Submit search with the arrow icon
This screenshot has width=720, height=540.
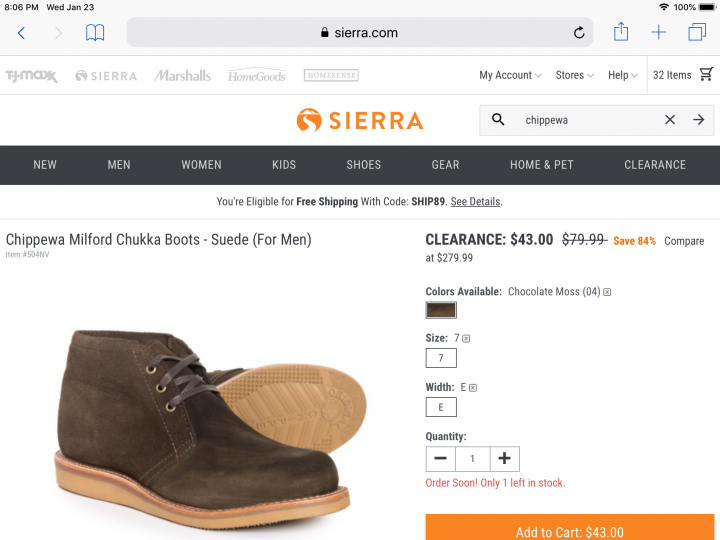click(698, 120)
